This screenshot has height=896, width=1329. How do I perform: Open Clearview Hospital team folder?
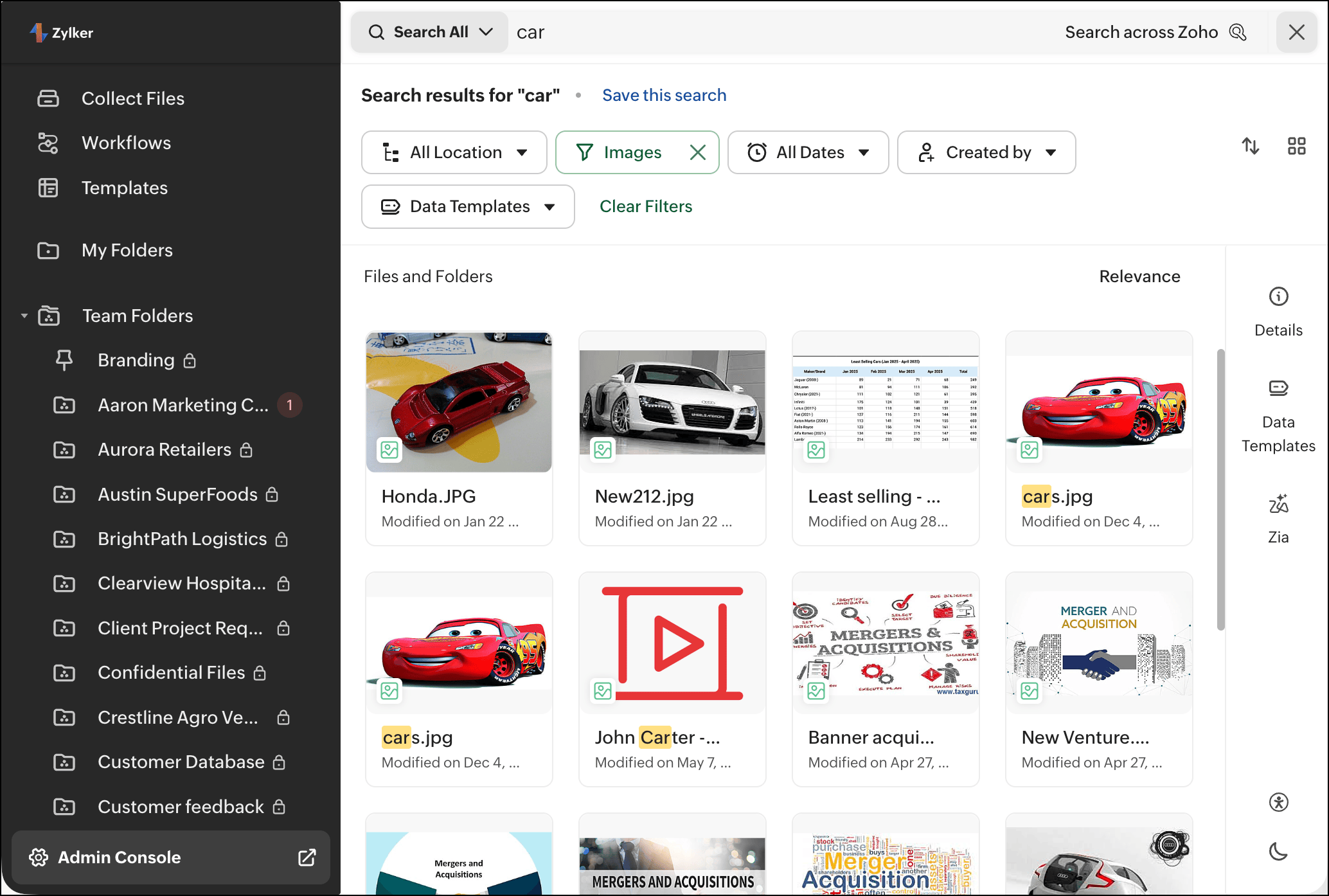coord(182,583)
